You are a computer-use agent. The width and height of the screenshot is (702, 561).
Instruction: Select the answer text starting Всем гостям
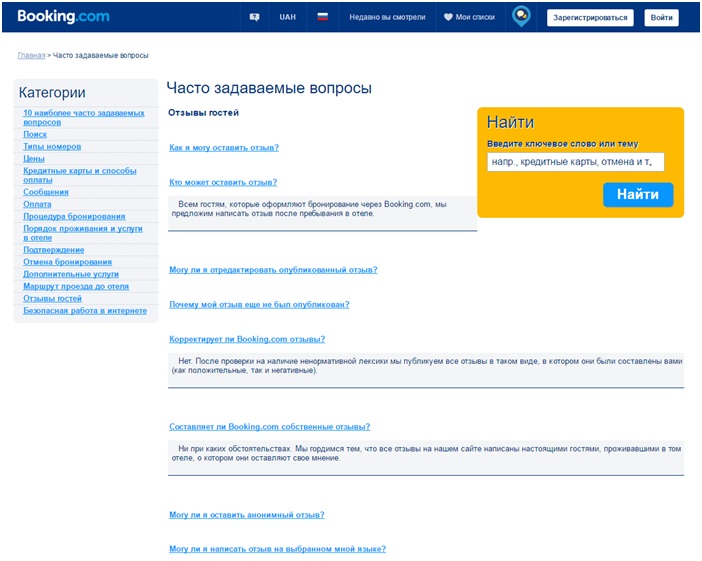coord(309,209)
